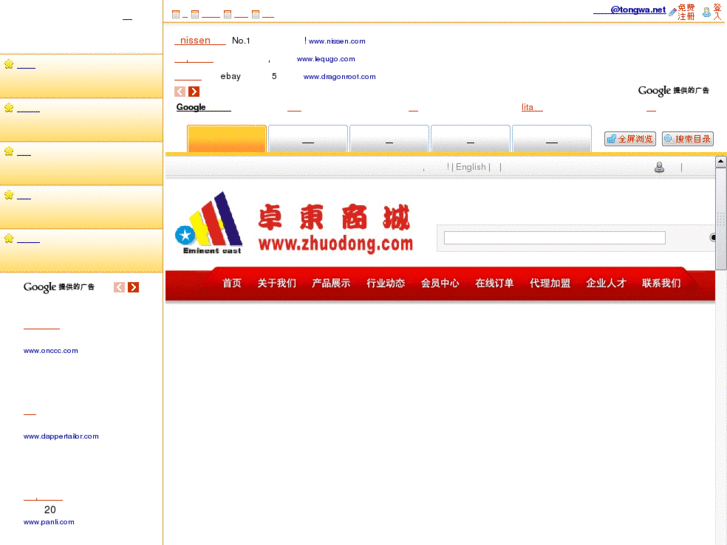The height and width of the screenshot is (545, 727).
Task: Focus the zhuodong search input field
Action: click(555, 238)
